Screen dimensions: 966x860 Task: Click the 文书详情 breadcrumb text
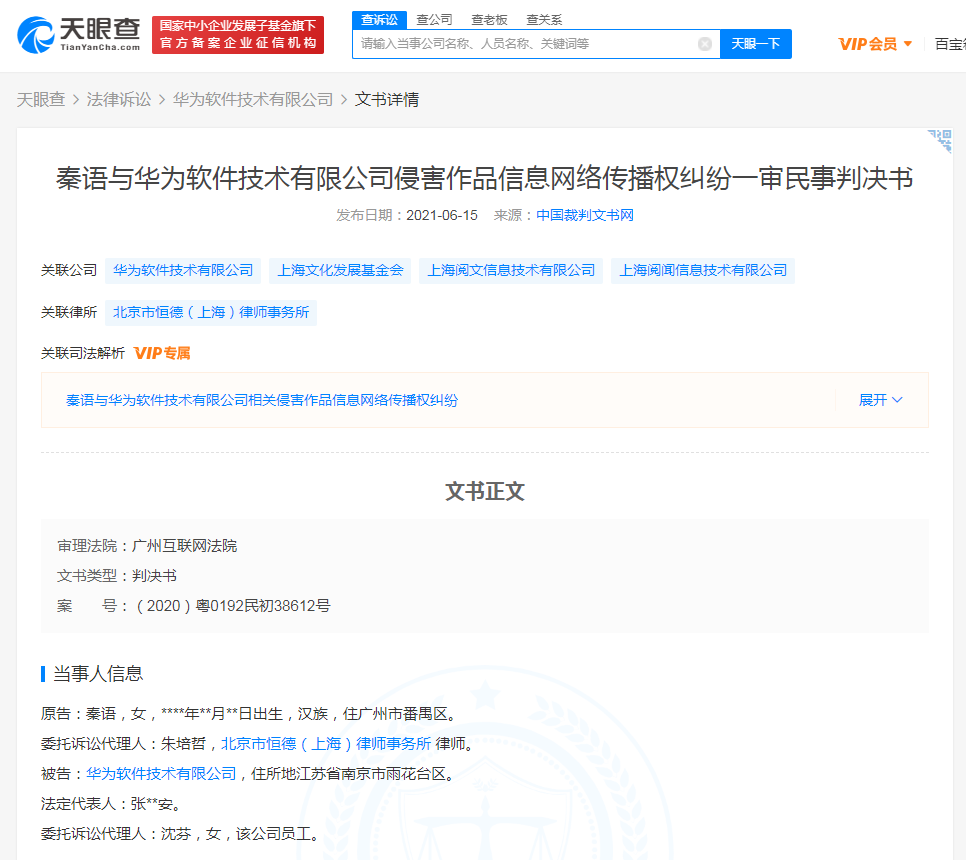tap(387, 99)
